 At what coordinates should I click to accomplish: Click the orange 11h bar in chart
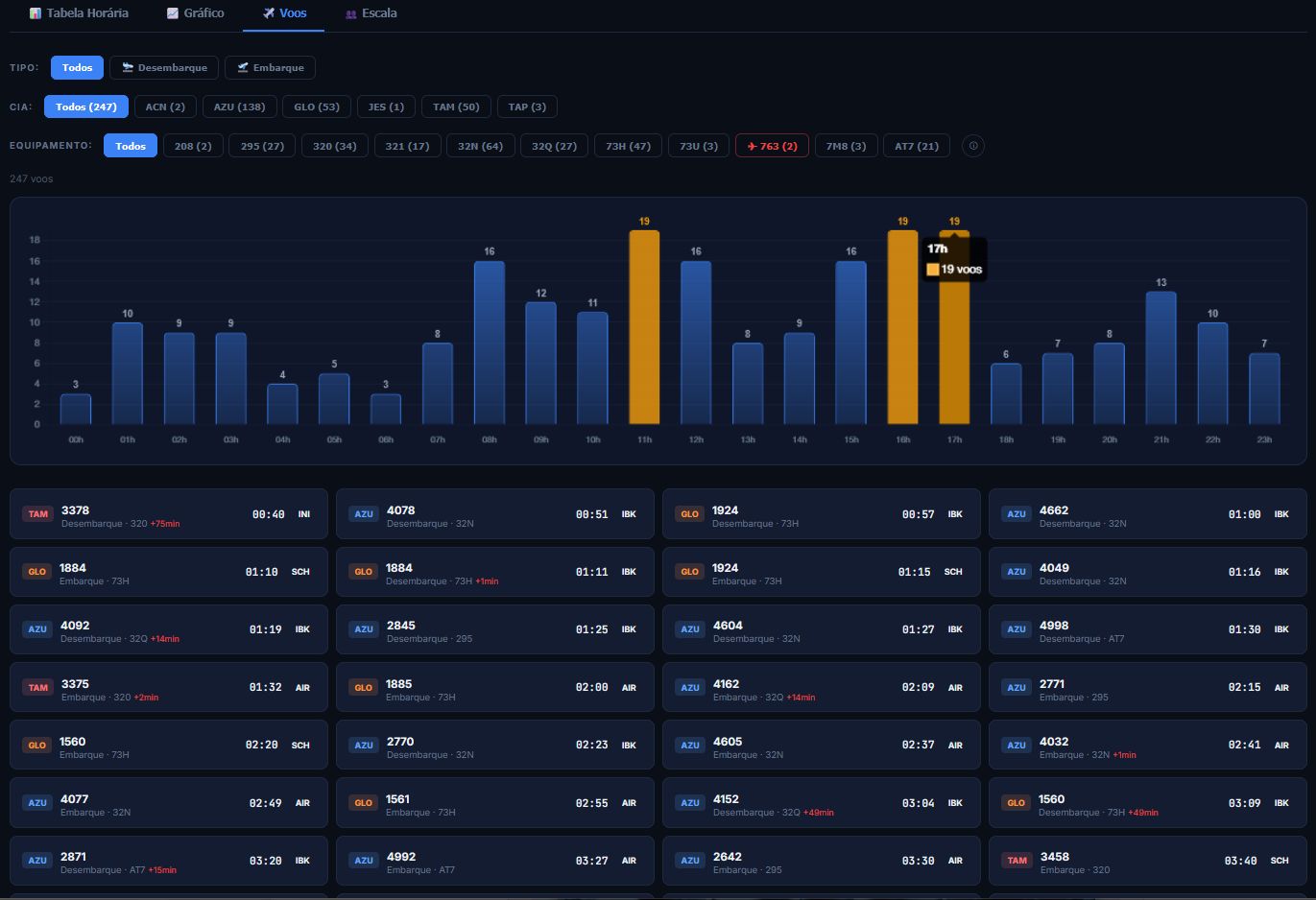644,327
